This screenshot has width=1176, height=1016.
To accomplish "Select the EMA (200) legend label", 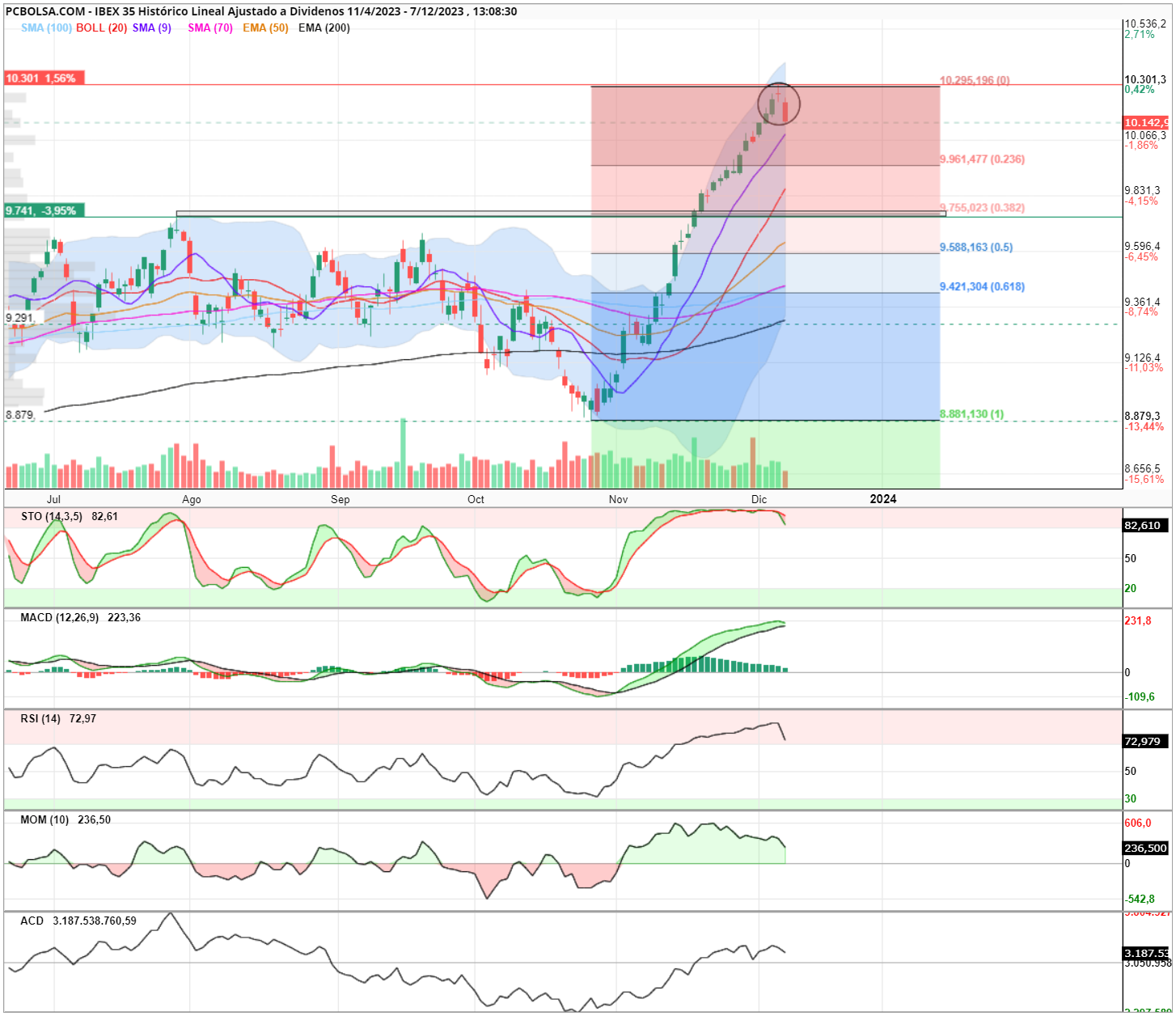I will 324,28.
